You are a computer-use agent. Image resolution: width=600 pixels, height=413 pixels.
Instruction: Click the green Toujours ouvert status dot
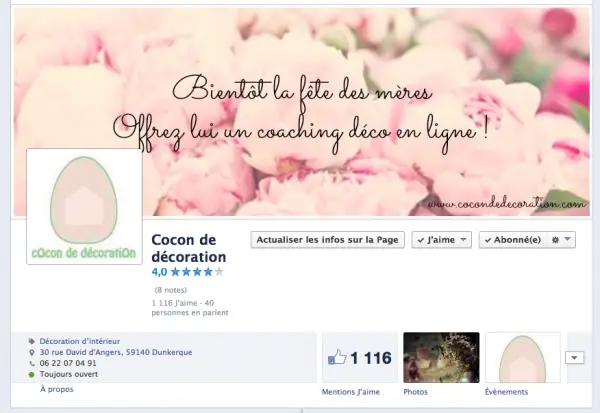pos(31,375)
